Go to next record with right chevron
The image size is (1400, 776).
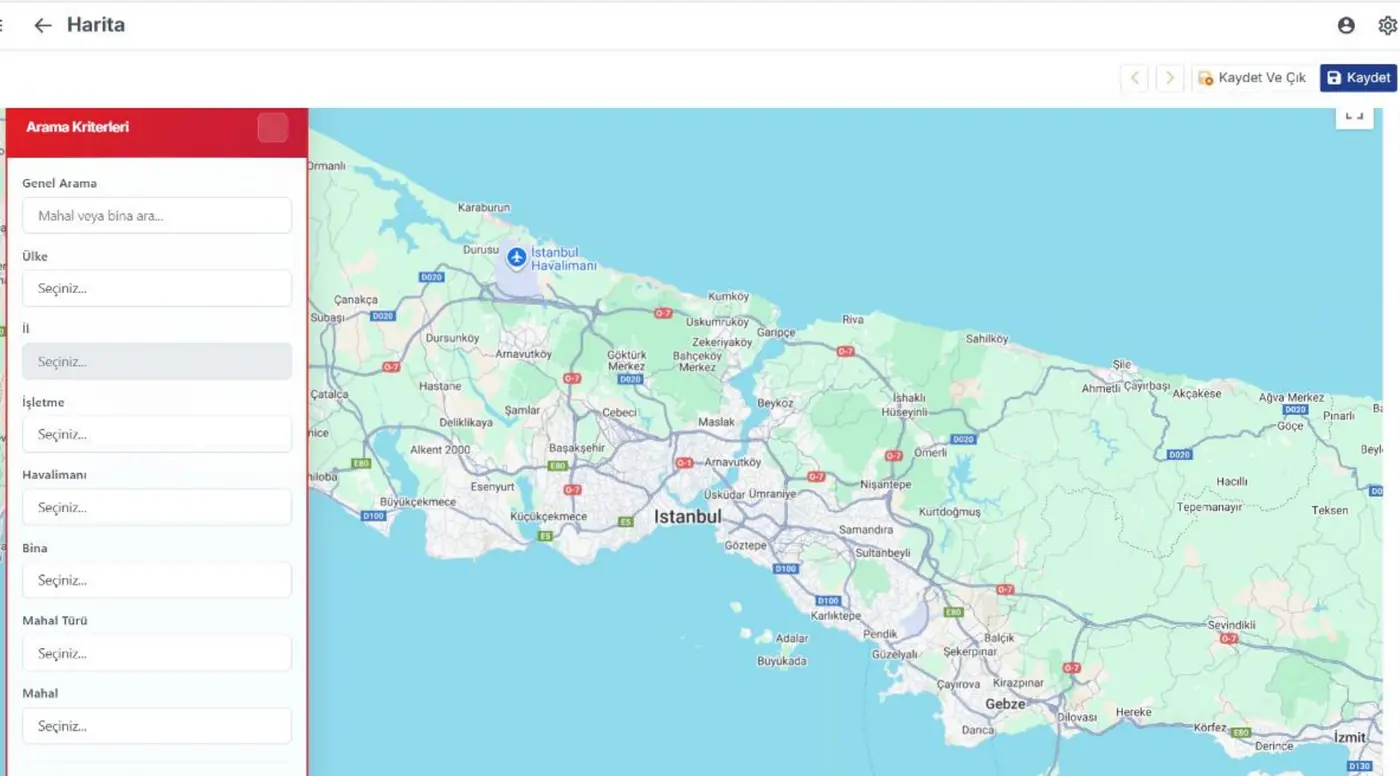[x=1170, y=78]
